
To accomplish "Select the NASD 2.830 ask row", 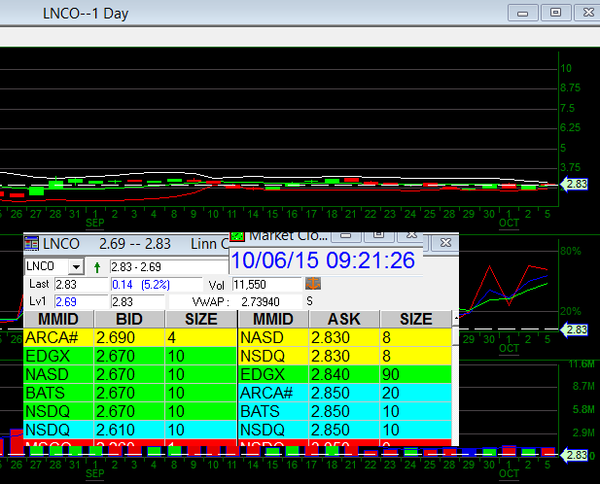I will (x=343, y=338).
